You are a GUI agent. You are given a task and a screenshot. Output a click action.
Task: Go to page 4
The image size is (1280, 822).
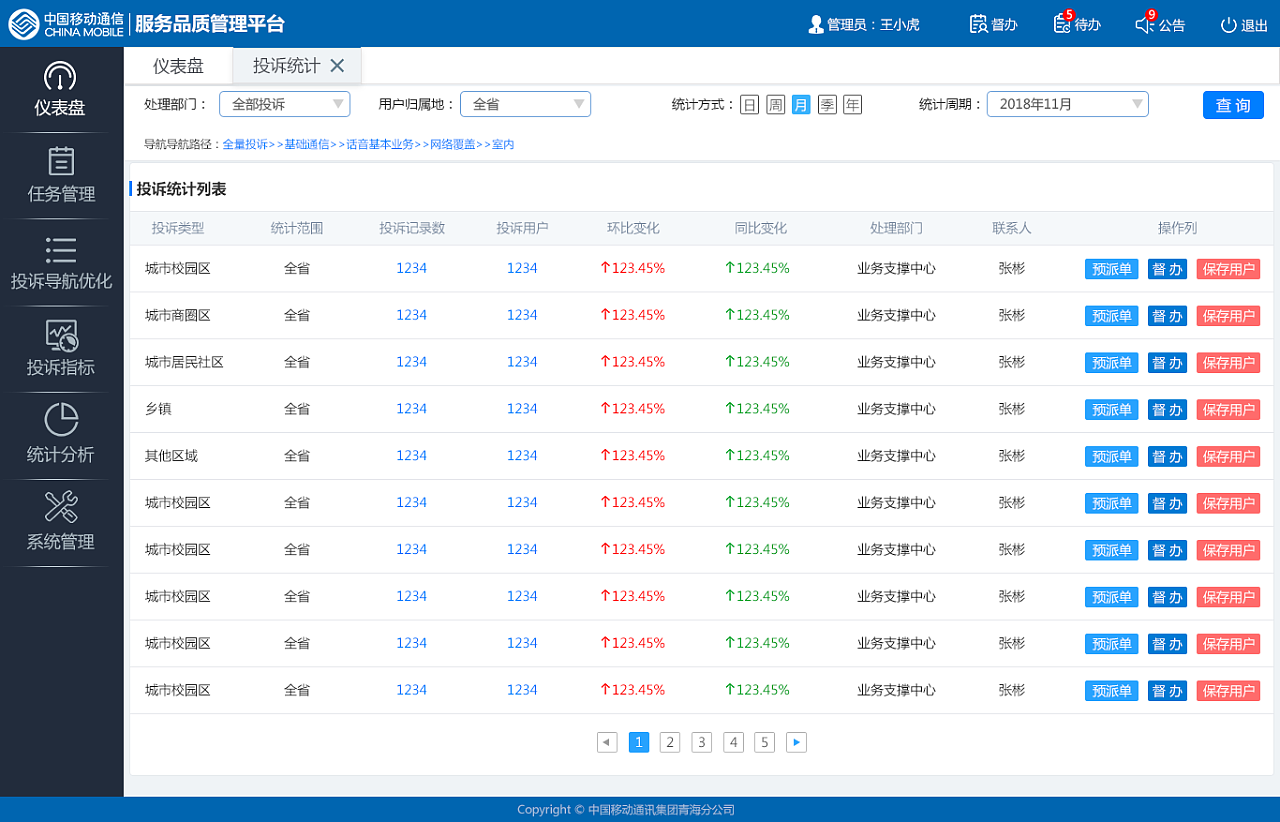click(734, 742)
